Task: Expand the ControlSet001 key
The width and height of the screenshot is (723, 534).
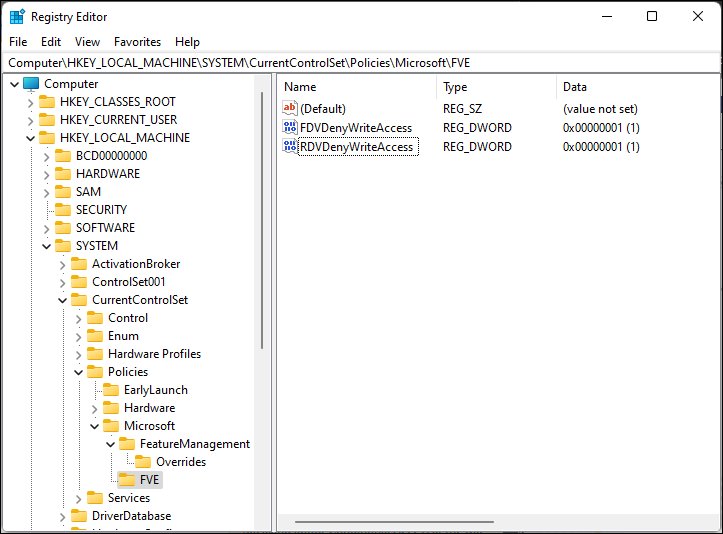Action: click(63, 282)
